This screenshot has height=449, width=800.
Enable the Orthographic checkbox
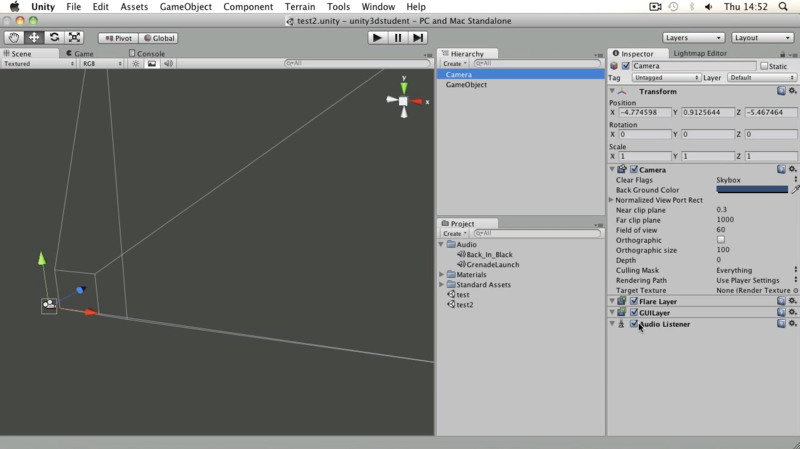(721, 240)
